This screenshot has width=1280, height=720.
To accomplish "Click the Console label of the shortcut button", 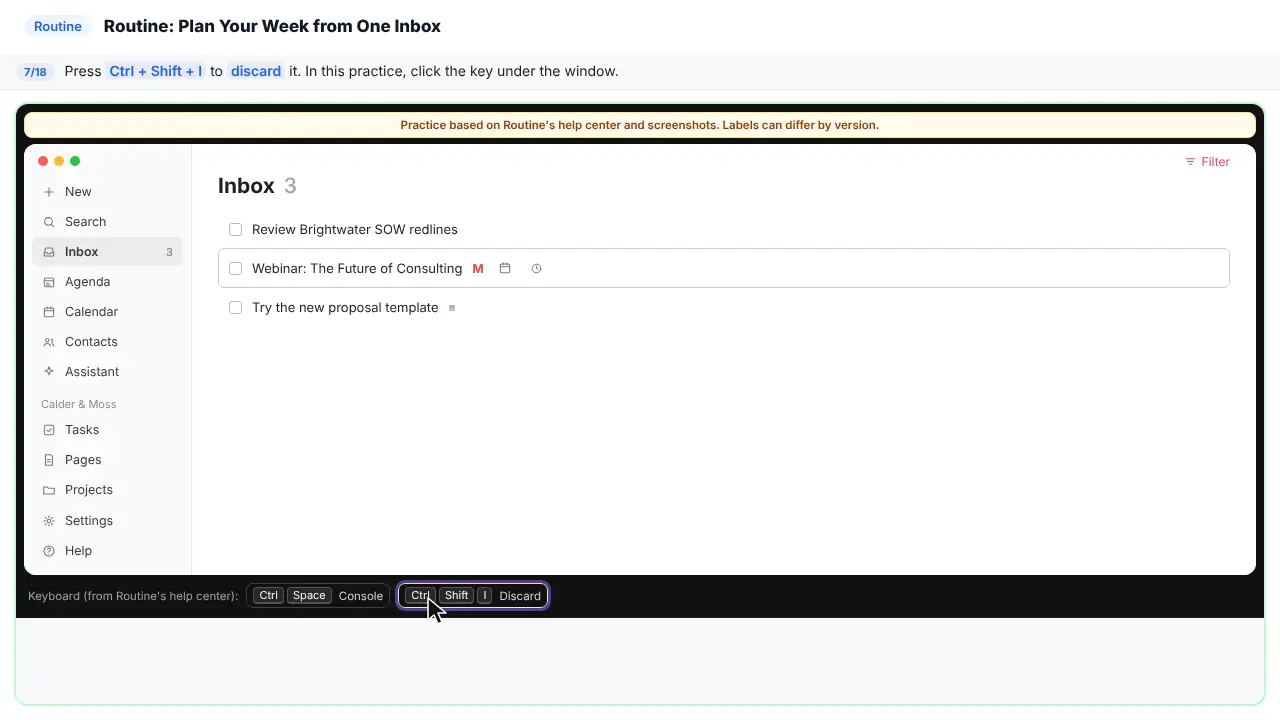I will (361, 596).
